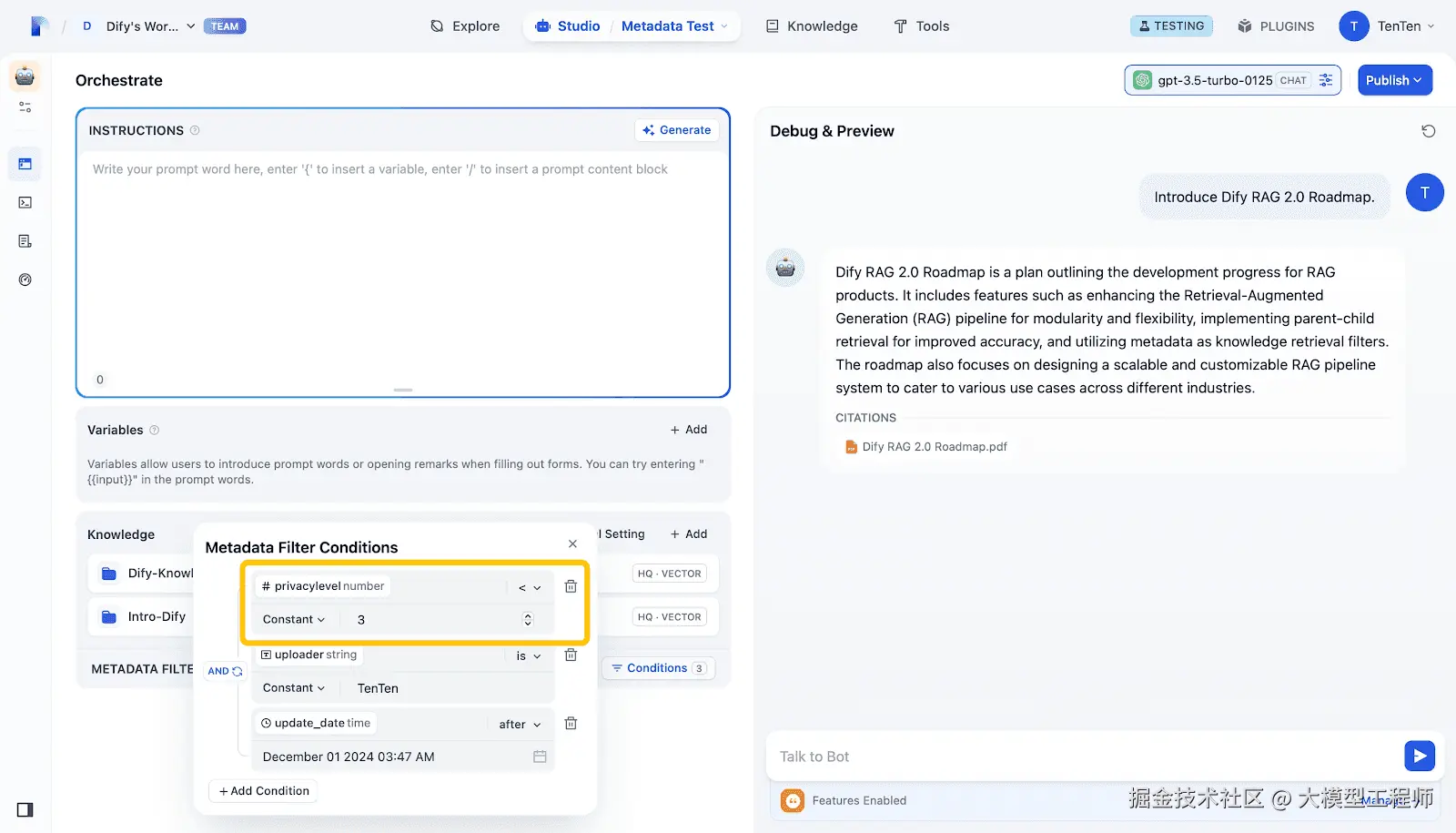Go to Explore in the top navigation
The image size is (1456, 833).
pyautogui.click(x=465, y=26)
